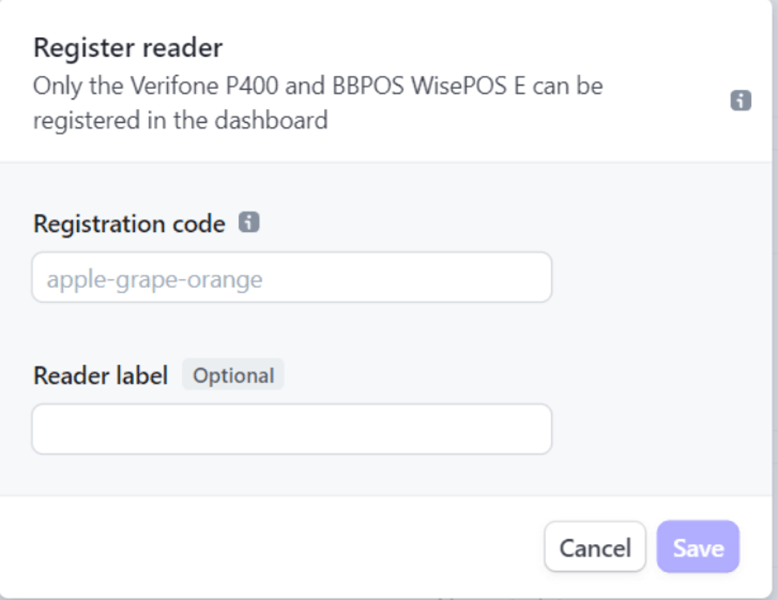778x600 pixels.
Task: Click the 'registered in the dashboard' line
Action: 180,121
